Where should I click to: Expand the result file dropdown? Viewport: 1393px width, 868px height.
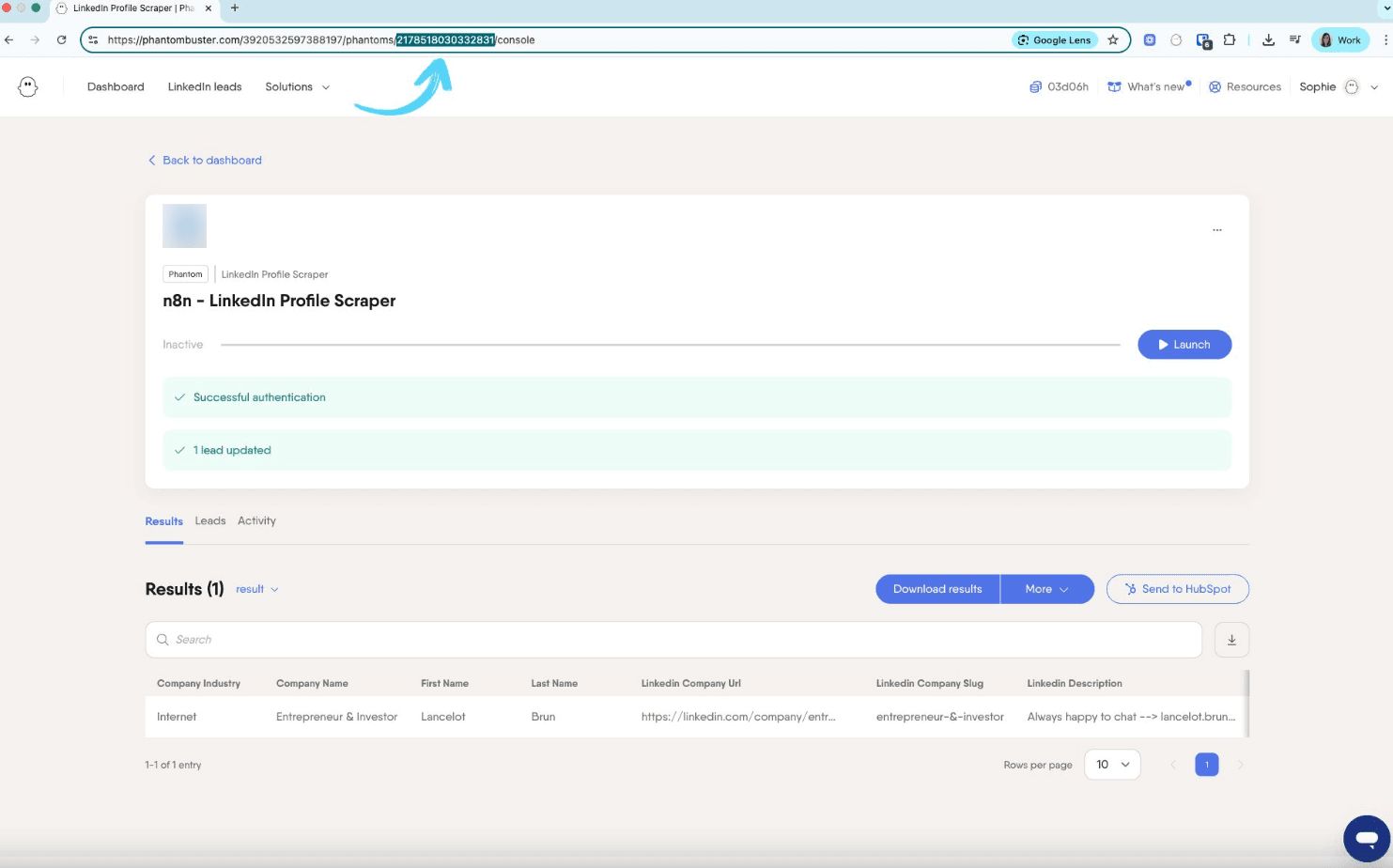coord(257,589)
